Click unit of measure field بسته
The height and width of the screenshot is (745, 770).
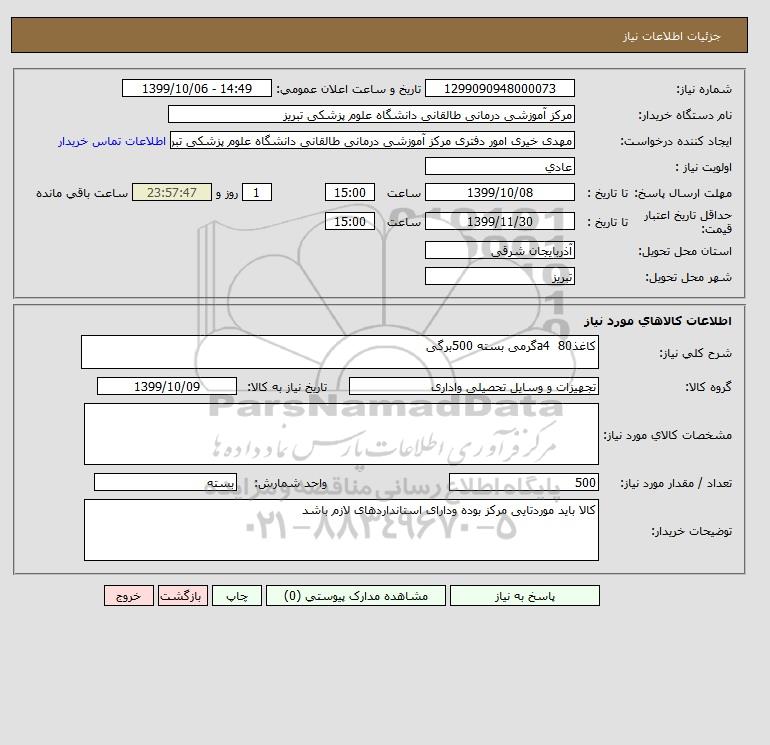coord(165,482)
